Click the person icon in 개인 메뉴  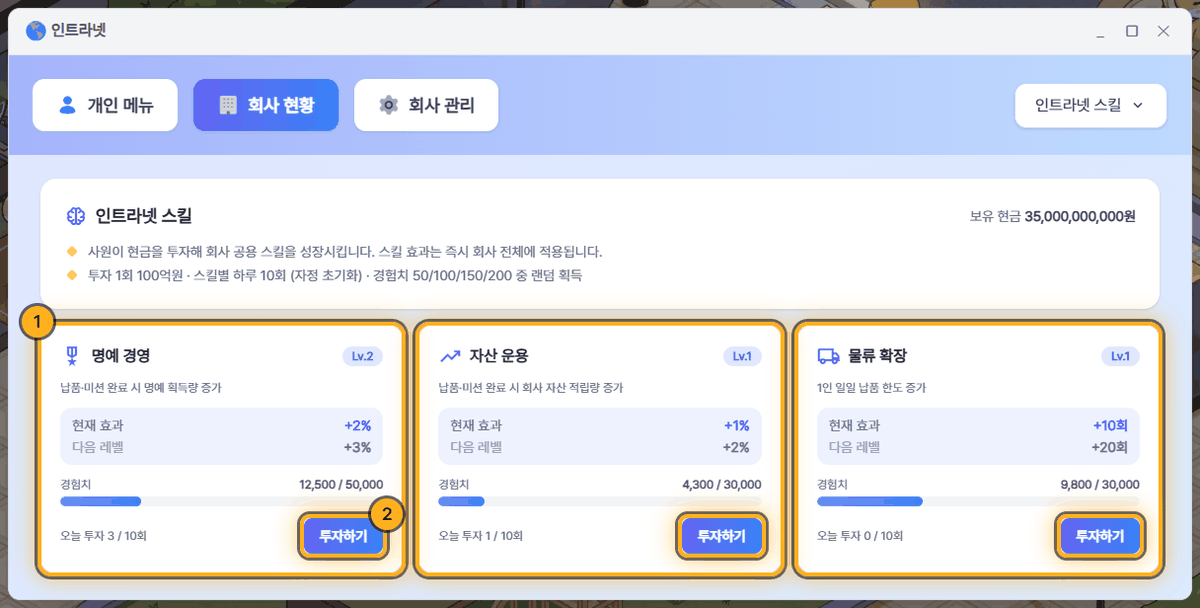point(68,105)
